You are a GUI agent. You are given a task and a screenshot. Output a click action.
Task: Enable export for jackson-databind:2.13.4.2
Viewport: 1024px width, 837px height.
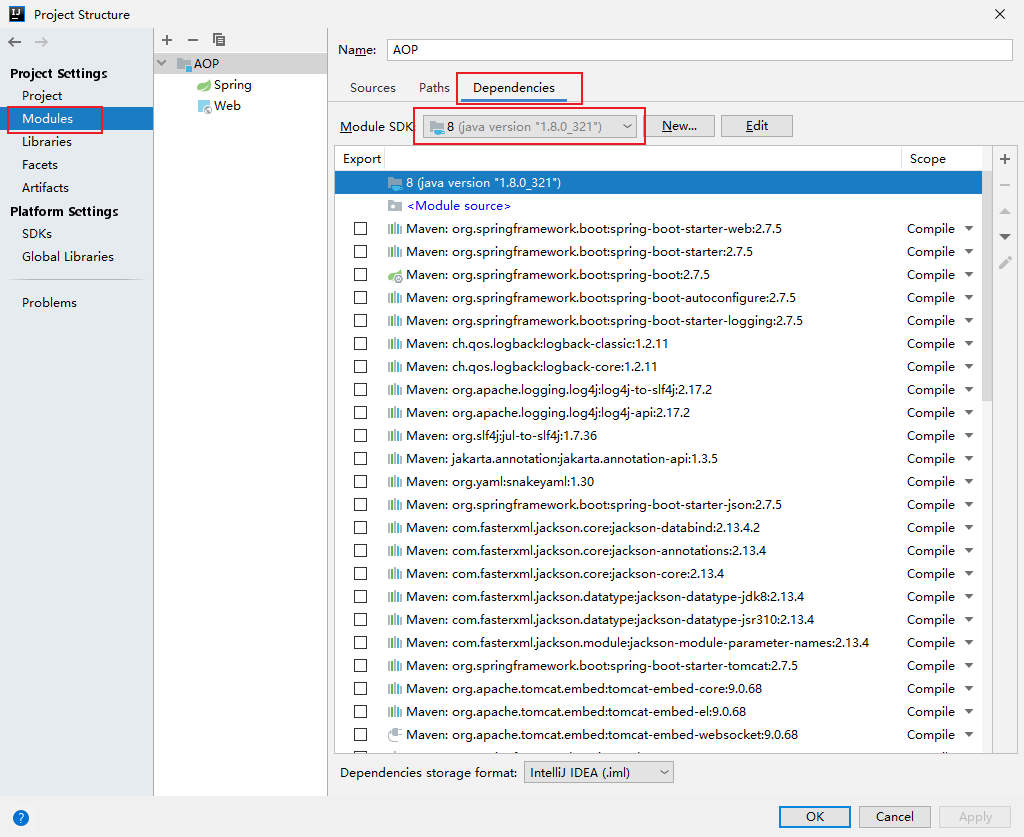click(x=360, y=528)
